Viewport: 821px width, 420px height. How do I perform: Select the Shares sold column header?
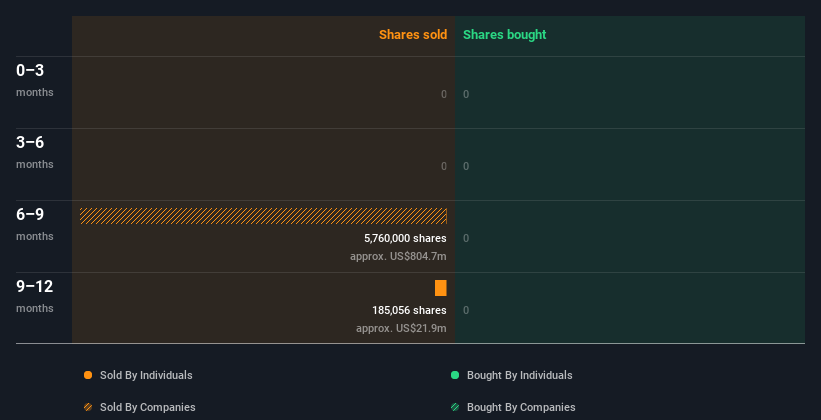coord(412,35)
